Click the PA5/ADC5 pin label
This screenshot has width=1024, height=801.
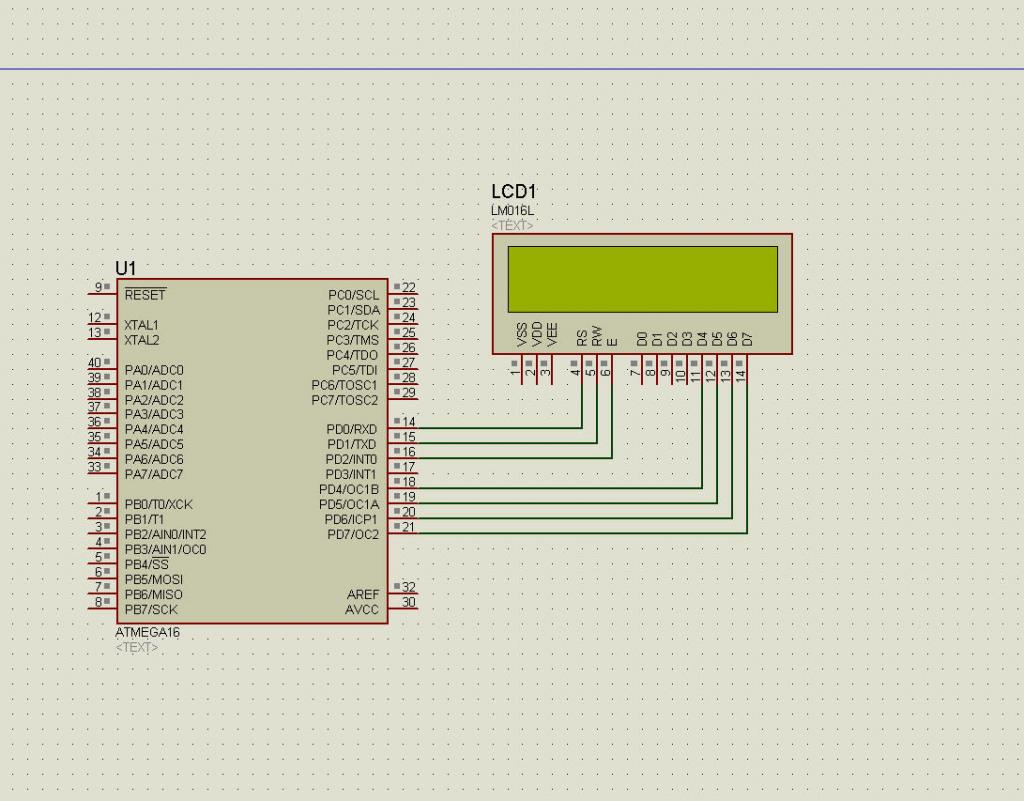click(153, 444)
